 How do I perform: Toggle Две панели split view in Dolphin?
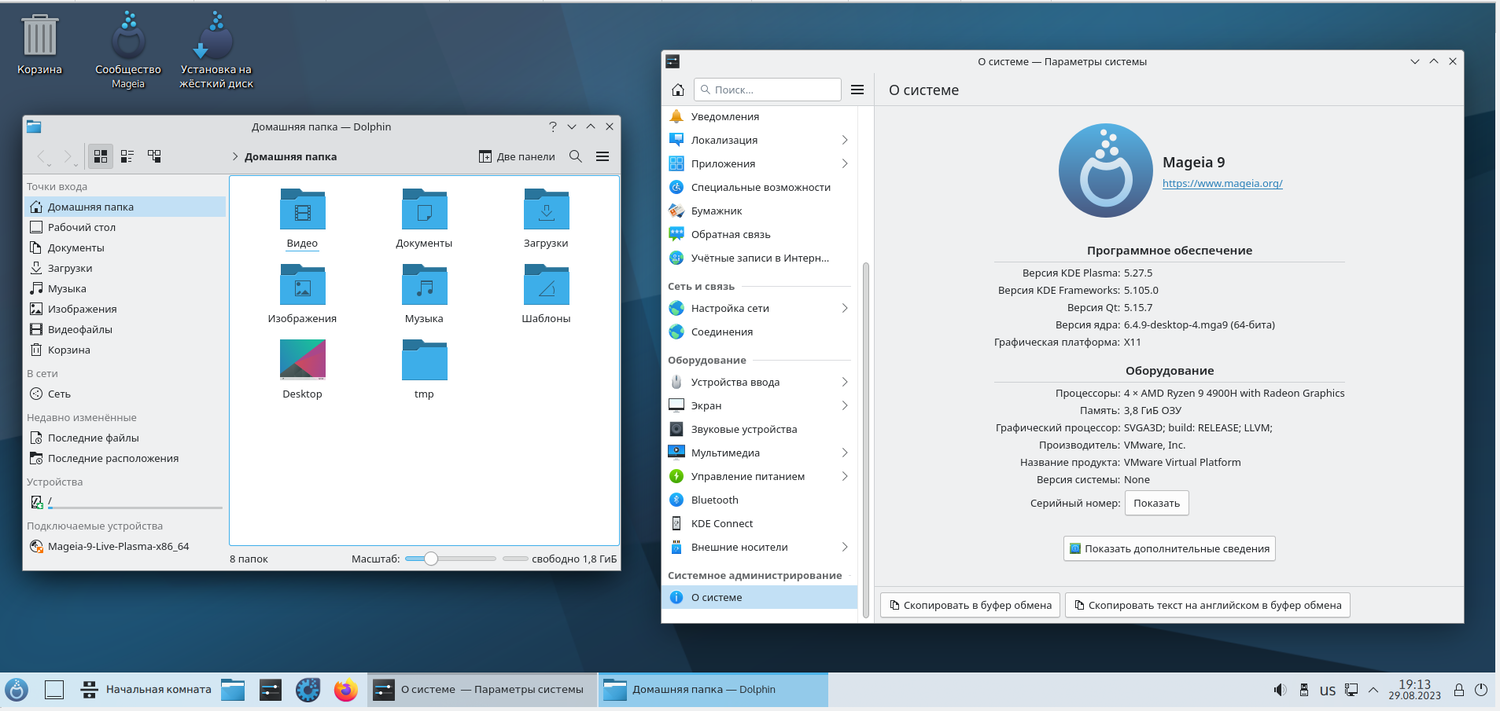tap(516, 156)
